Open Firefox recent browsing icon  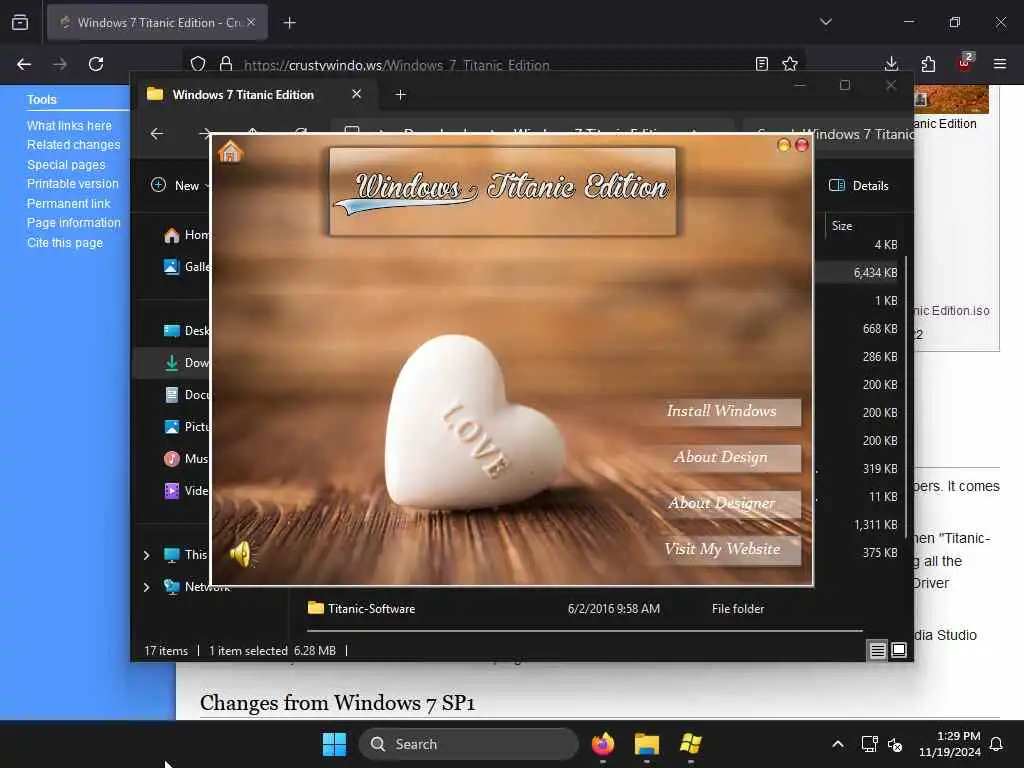click(x=20, y=23)
